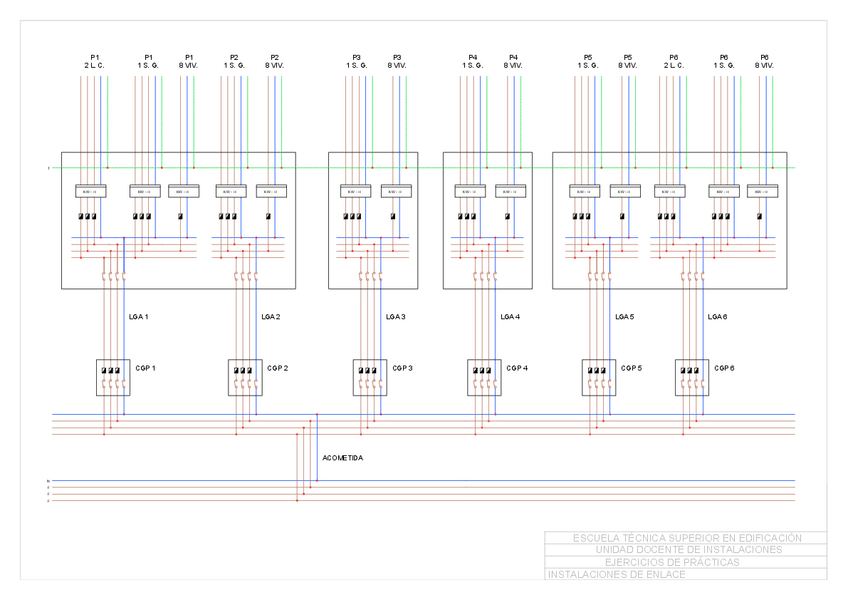Click the CGP 1 fuse box symbol
The image size is (848, 600).
[113, 377]
